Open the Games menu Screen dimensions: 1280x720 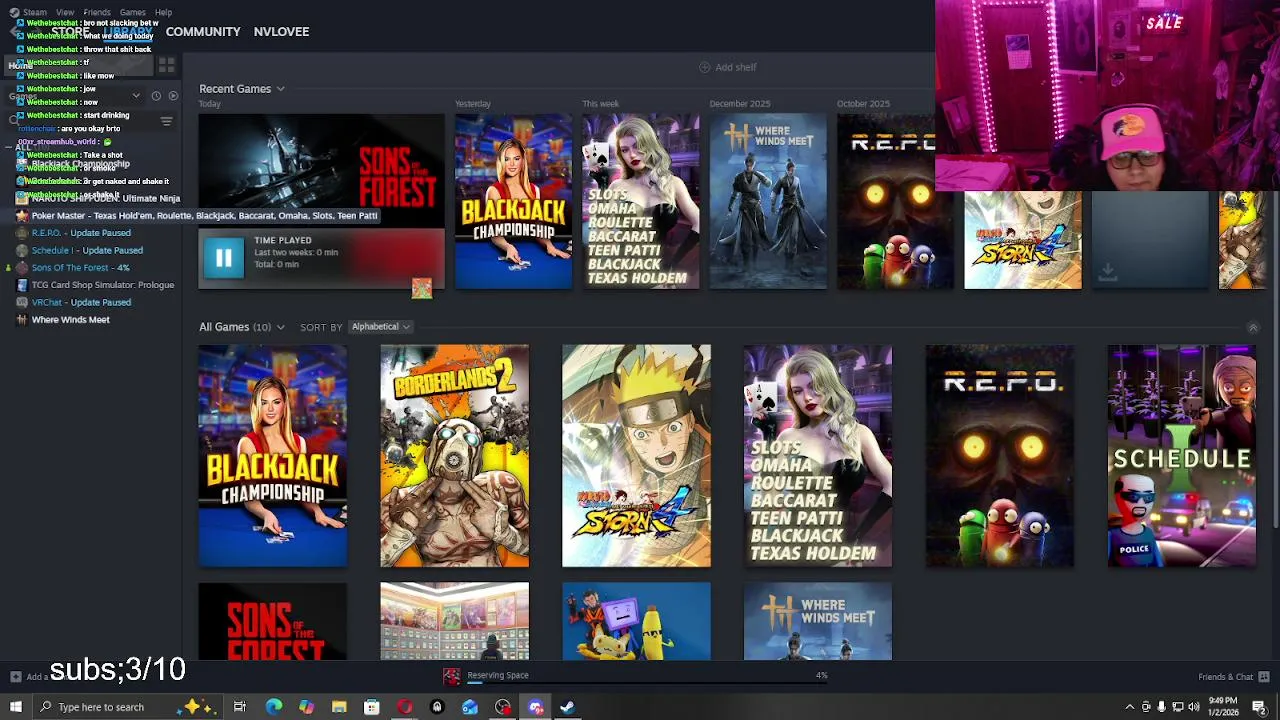point(132,12)
